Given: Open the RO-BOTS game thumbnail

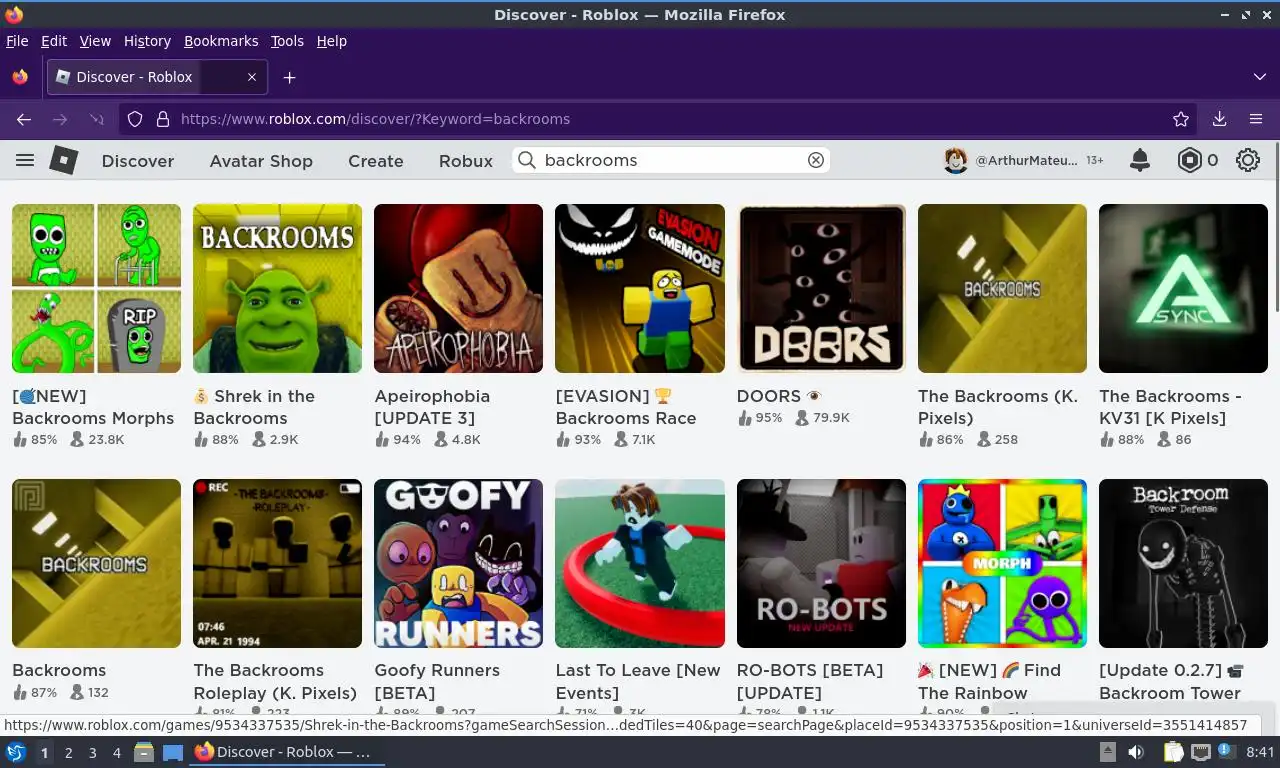Looking at the screenshot, I should pyautogui.click(x=821, y=563).
